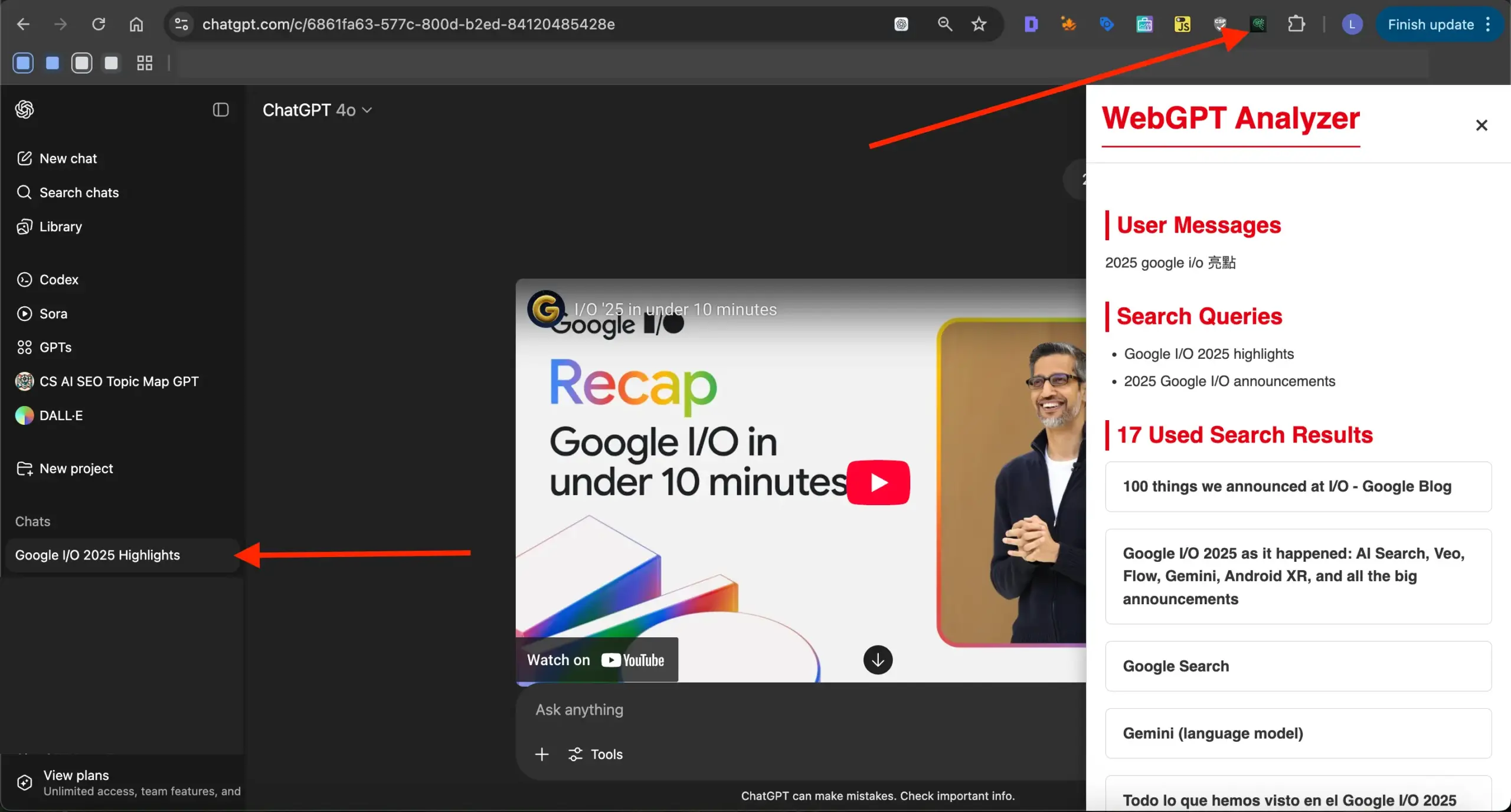Click the outlined blue square bookmark

click(x=23, y=63)
